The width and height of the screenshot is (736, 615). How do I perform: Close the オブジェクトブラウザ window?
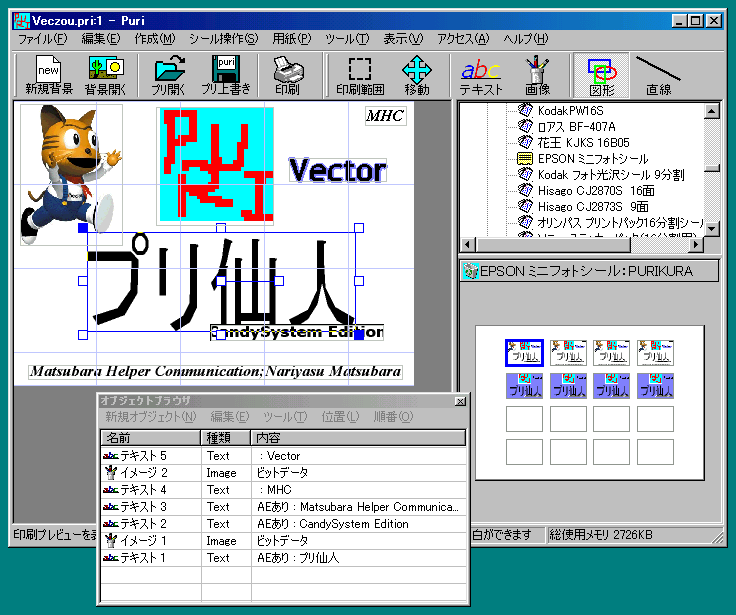[x=460, y=401]
